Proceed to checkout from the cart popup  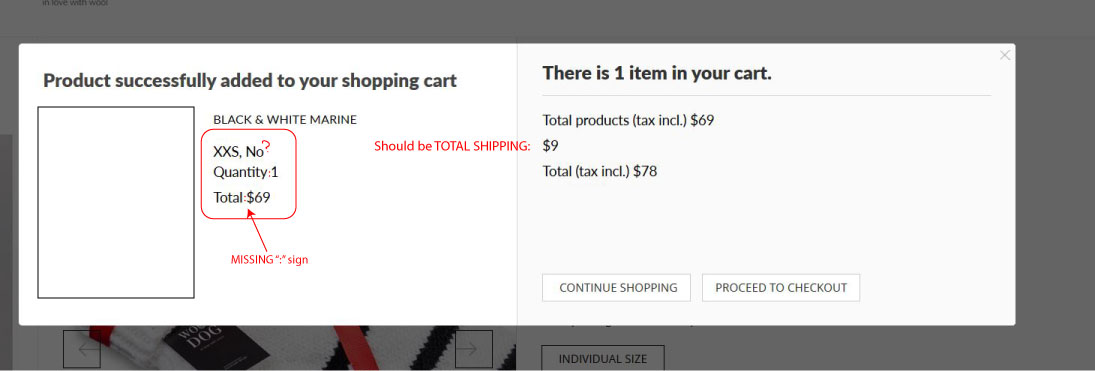(x=781, y=288)
